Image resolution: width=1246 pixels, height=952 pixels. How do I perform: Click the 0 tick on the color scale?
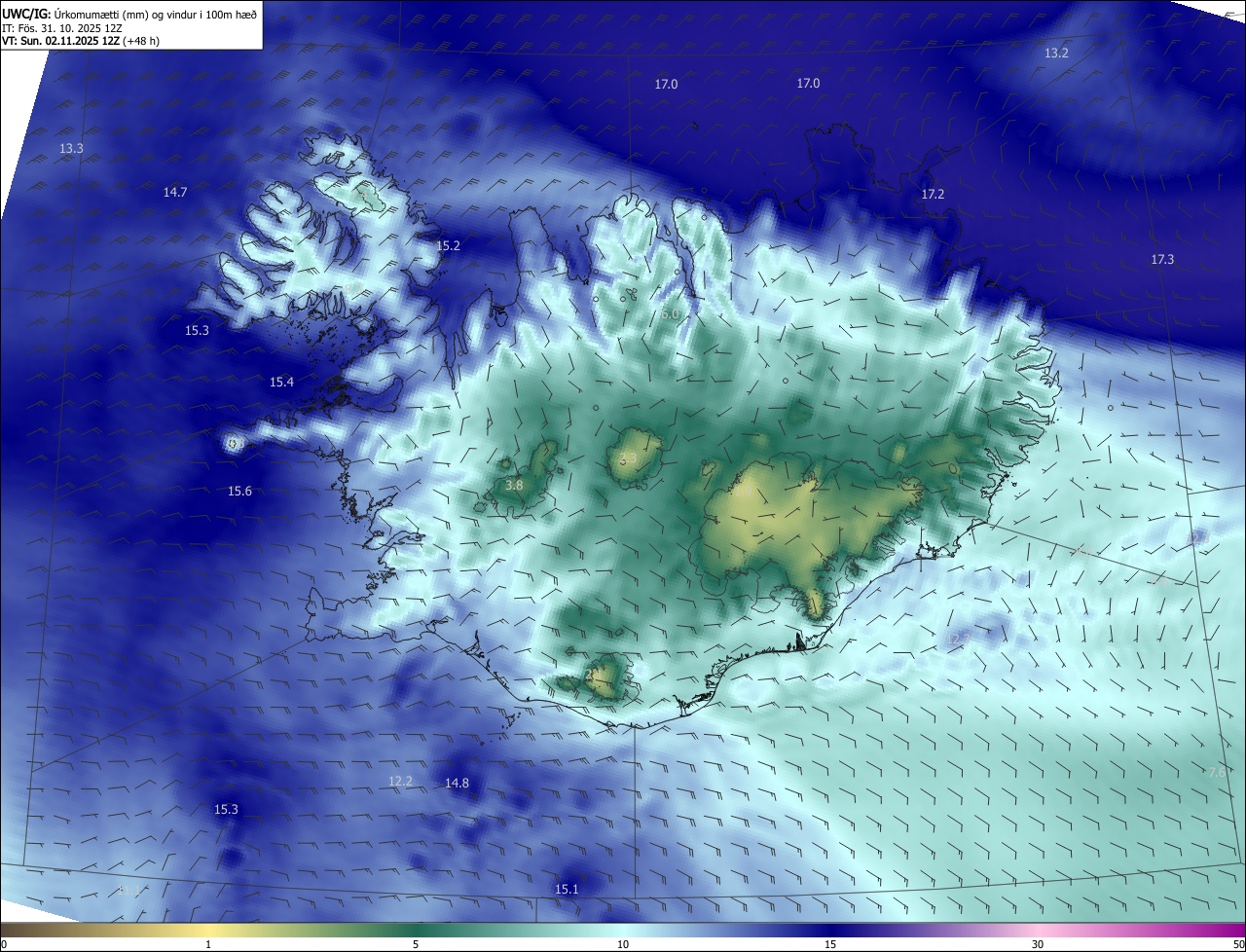point(4,945)
